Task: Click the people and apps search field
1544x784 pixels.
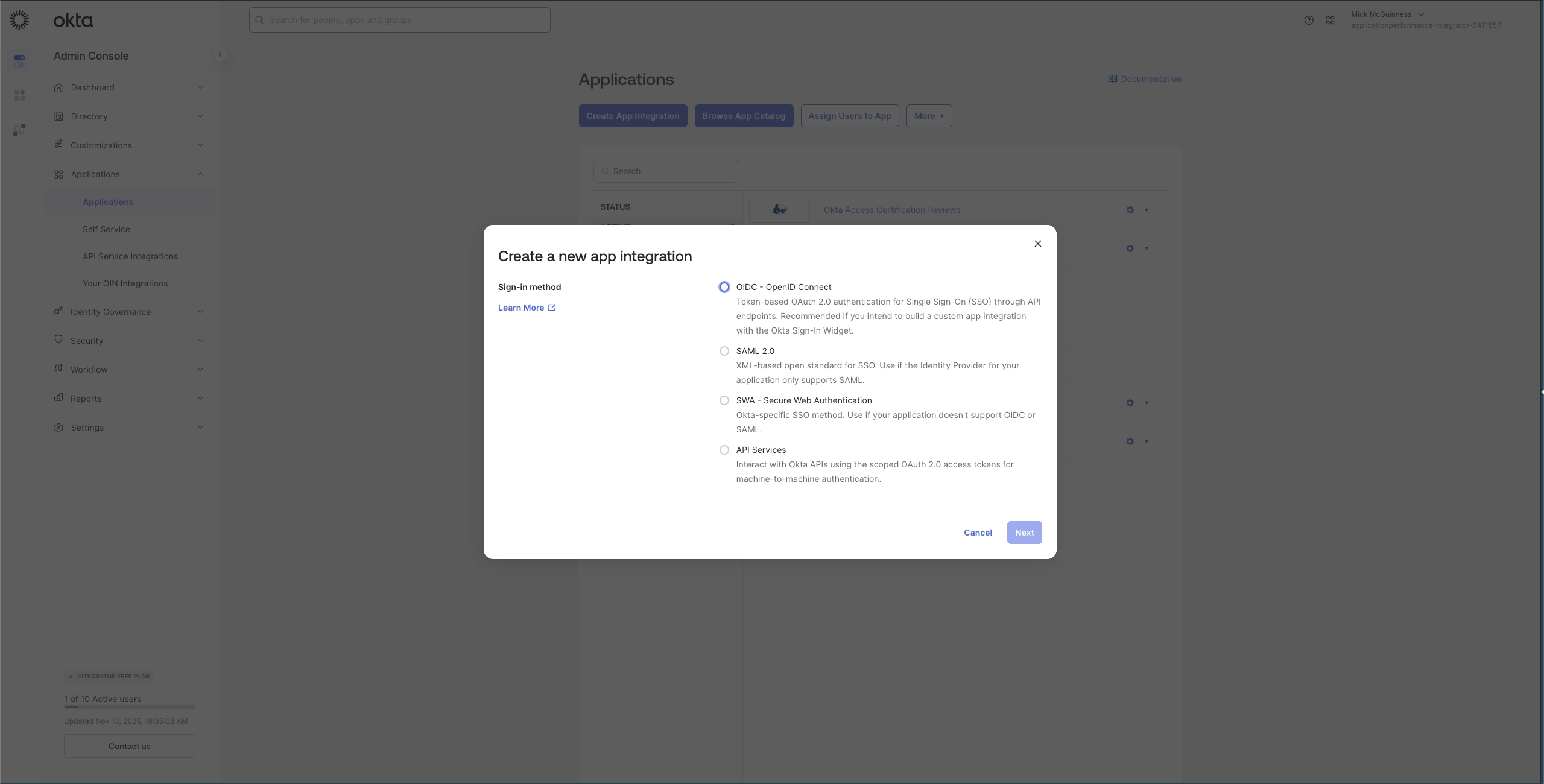Action: 400,19
